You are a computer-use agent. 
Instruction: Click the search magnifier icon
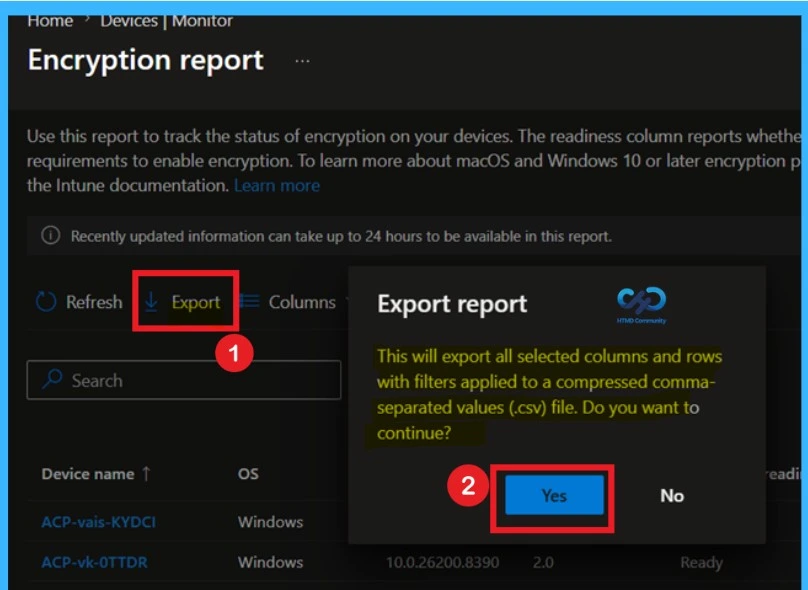coord(52,379)
